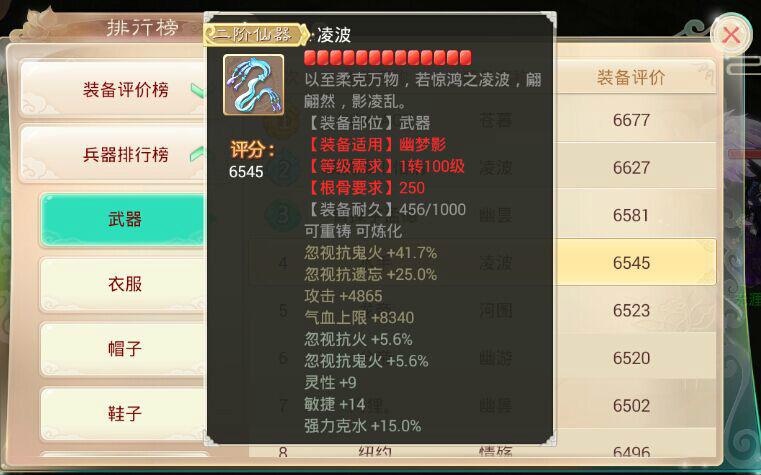Image resolution: width=761 pixels, height=475 pixels.
Task: Click the red durability star bar
Action: click(387, 58)
